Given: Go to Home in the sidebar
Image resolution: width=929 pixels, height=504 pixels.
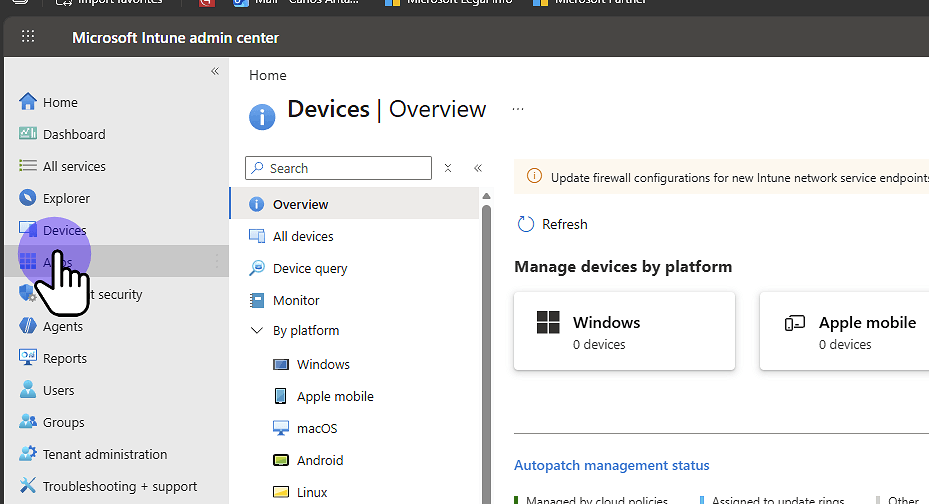Looking at the screenshot, I should click(60, 102).
